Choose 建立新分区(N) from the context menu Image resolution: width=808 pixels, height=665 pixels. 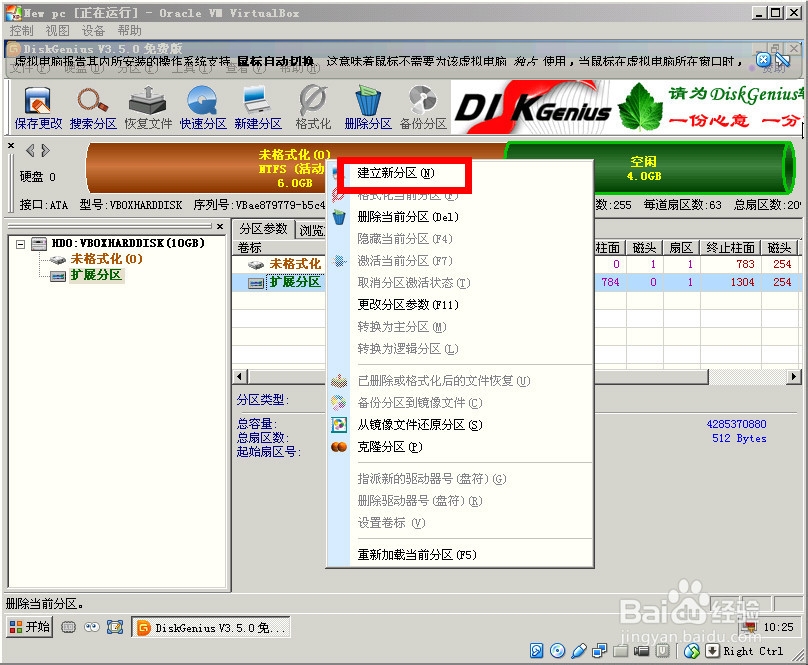(x=396, y=173)
